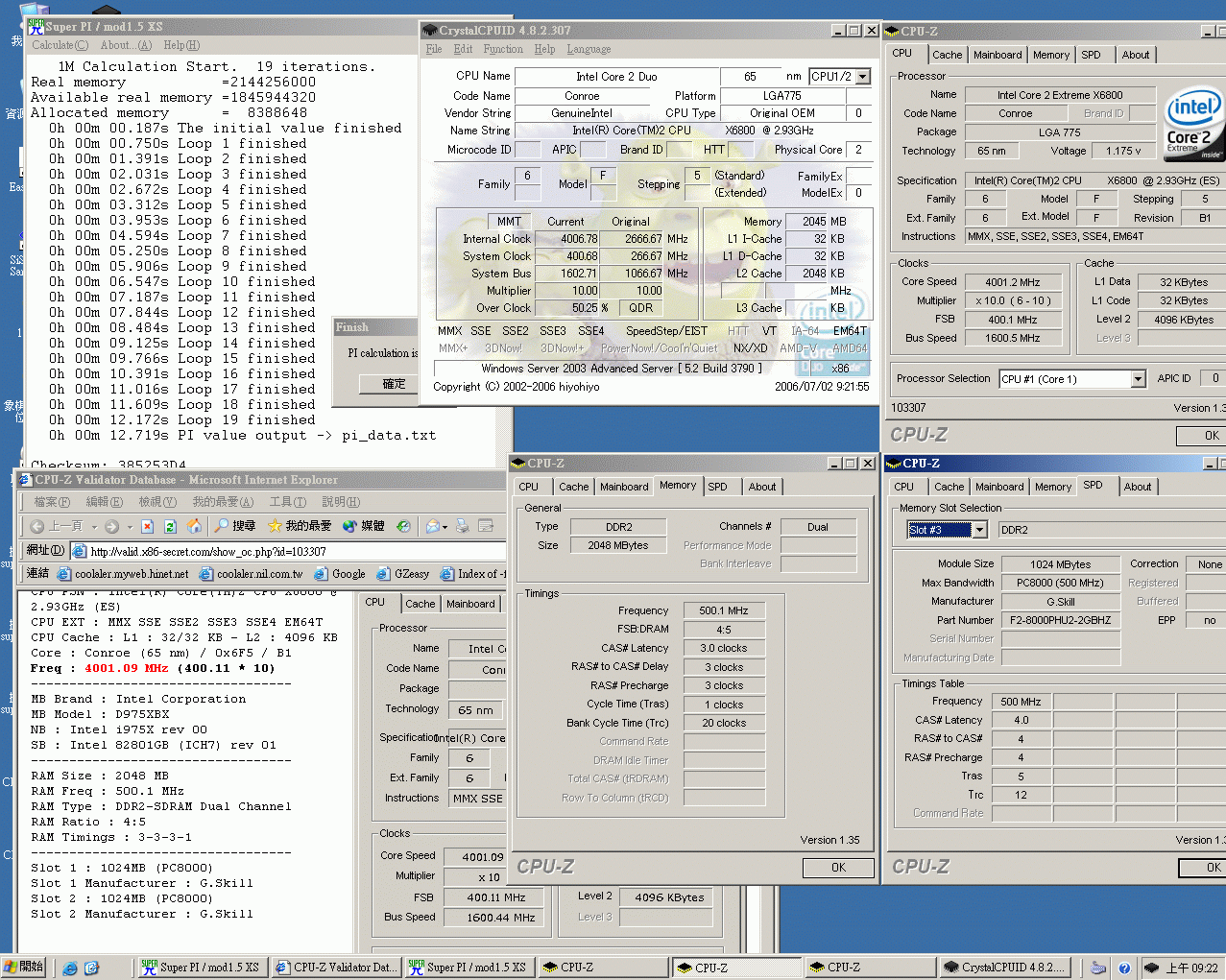Click the Mail envelope icon in Internet Explorer
This screenshot has height=980, width=1226.
pos(433,526)
